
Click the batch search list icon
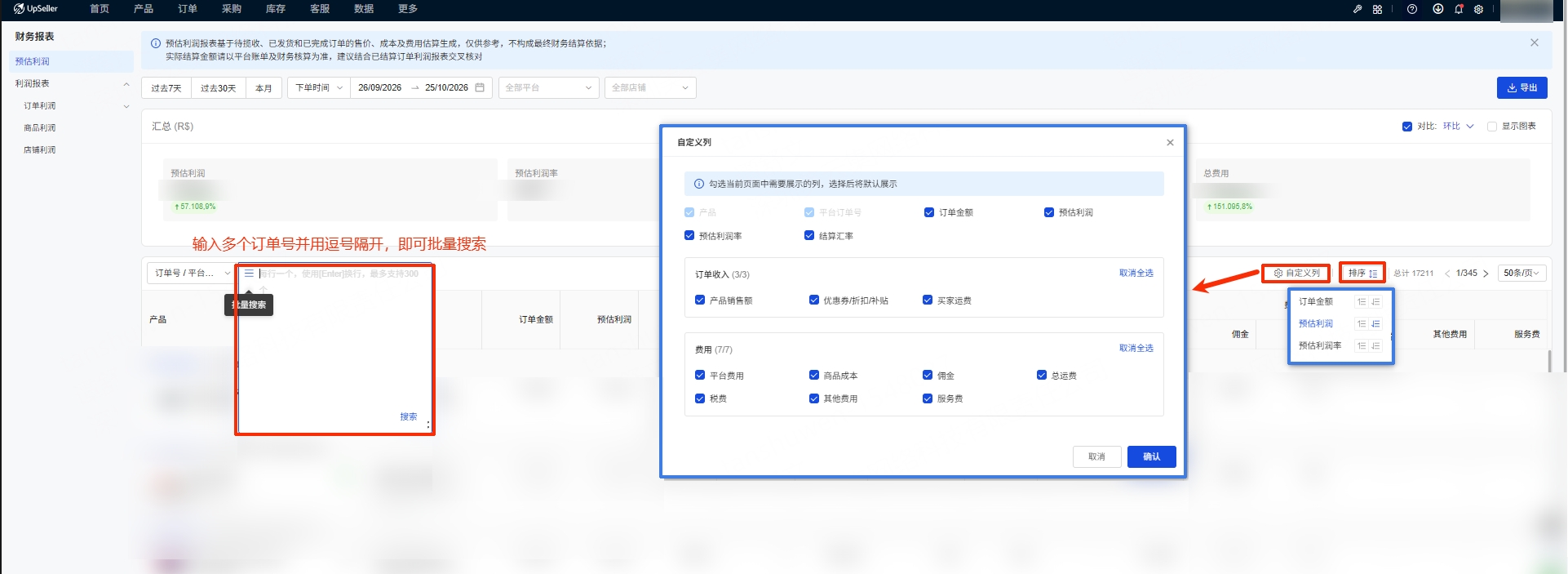coord(249,274)
